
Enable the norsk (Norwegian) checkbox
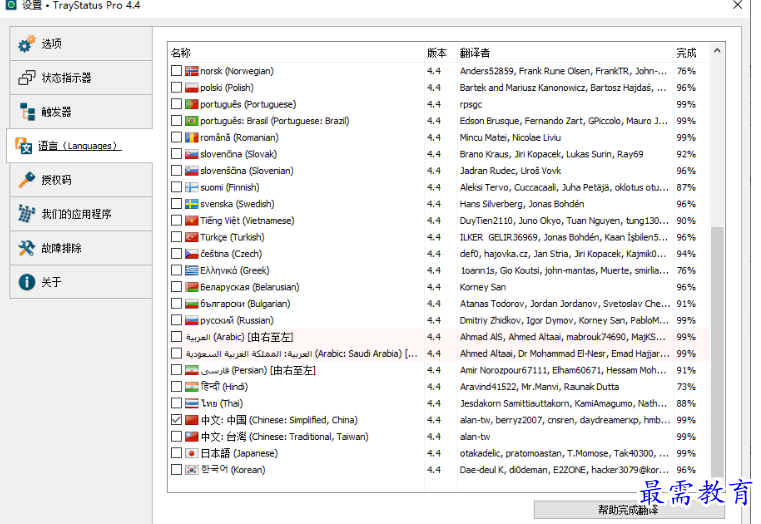(x=176, y=71)
